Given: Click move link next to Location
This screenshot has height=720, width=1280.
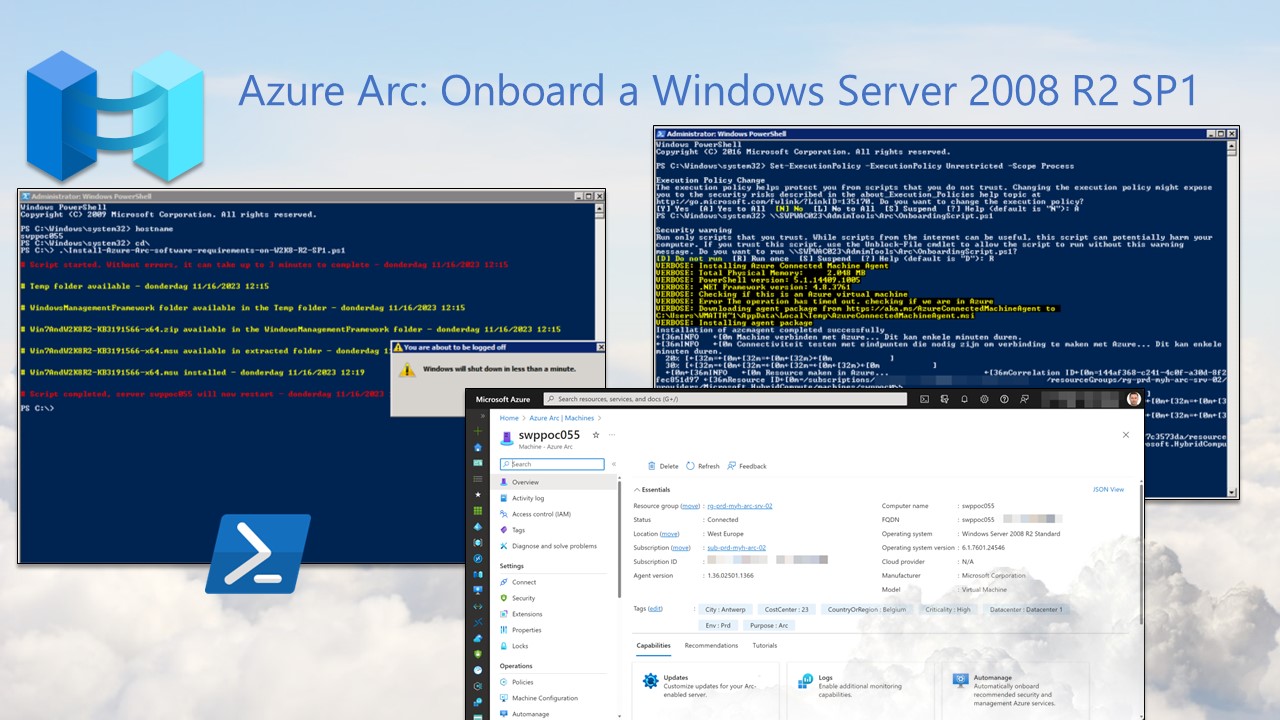Looking at the screenshot, I should pyautogui.click(x=670, y=534).
